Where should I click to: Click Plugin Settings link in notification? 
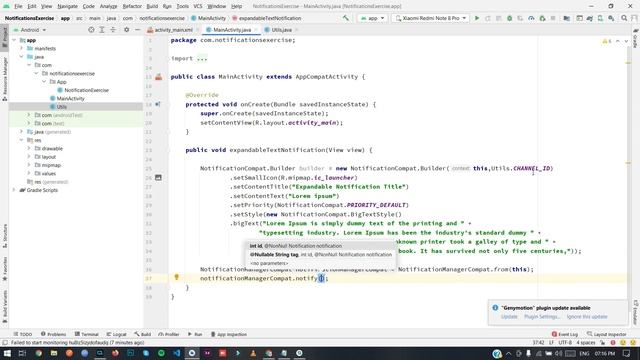point(542,317)
